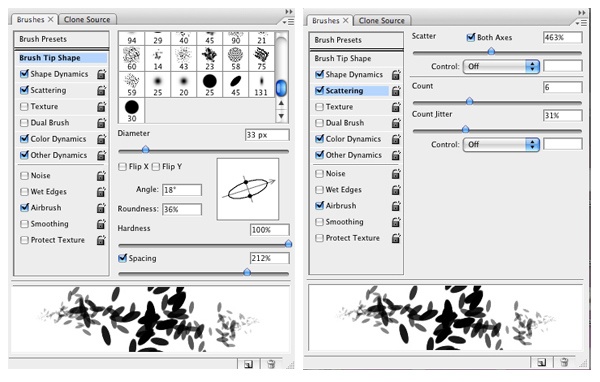The height and width of the screenshot is (382, 600).
Task: Toggle lock icon beside Dual Brush in left panel
Action: click(101, 123)
